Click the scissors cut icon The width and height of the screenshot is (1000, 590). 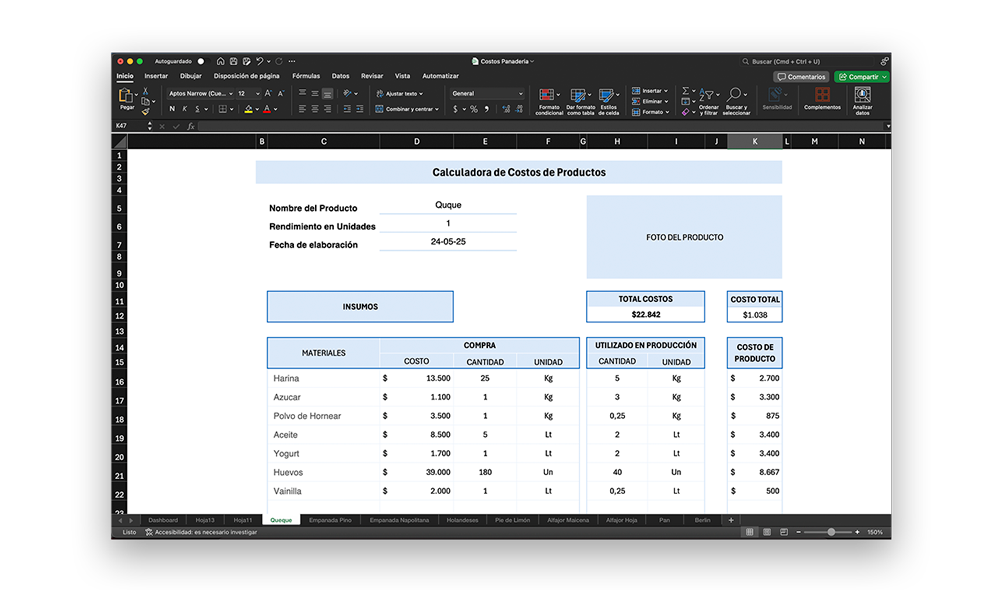coord(145,91)
